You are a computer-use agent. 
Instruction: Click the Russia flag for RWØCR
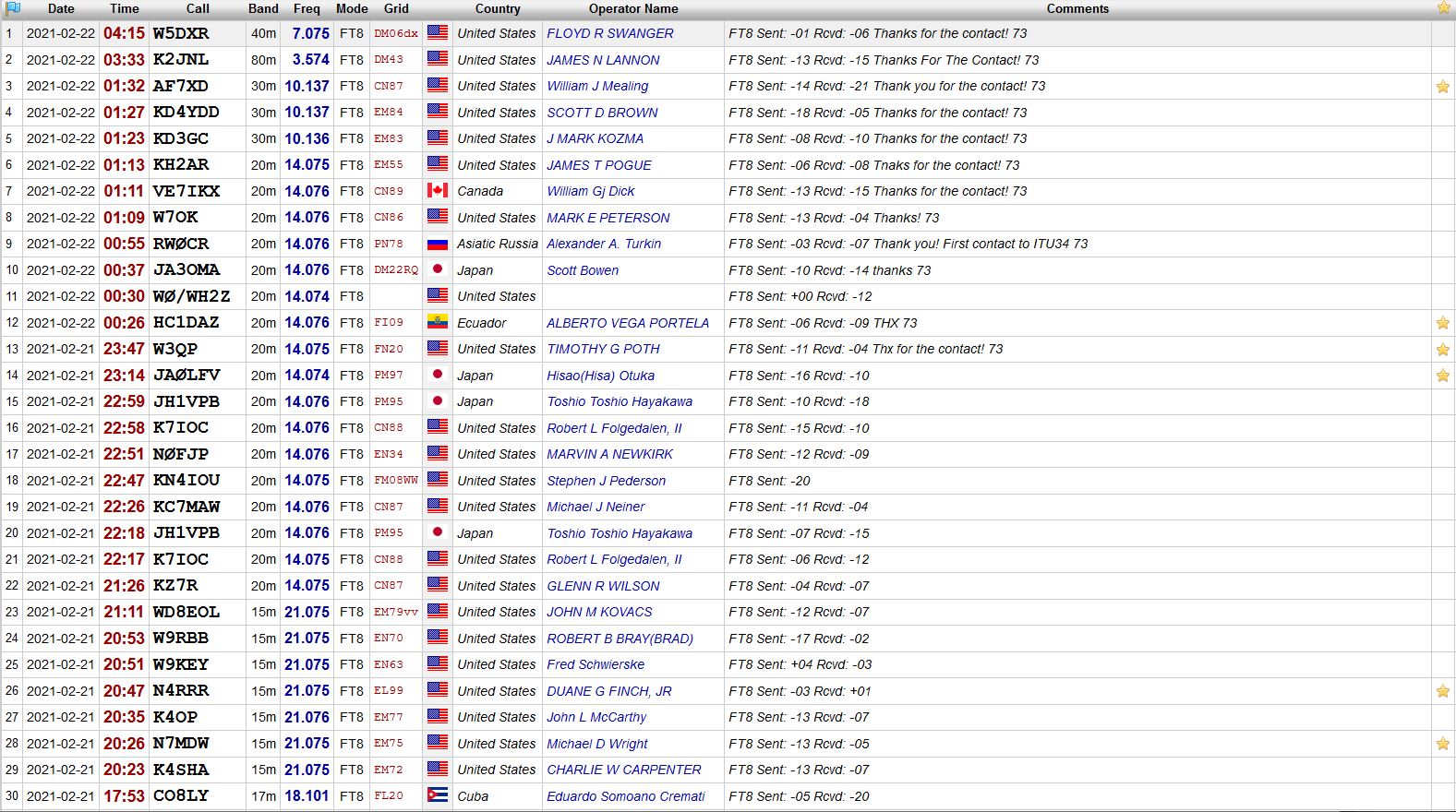click(x=438, y=244)
